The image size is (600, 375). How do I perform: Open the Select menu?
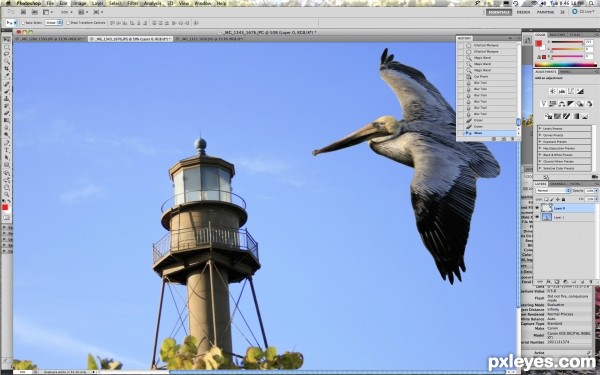[x=115, y=3]
